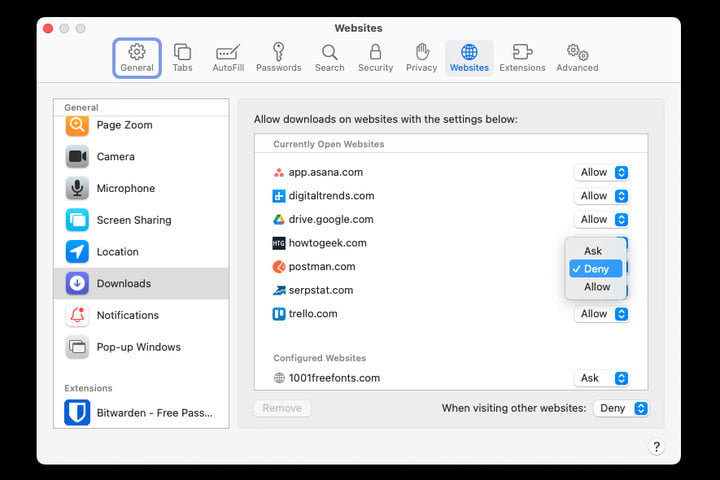
Task: Open the AutoFill preferences pane
Action: tap(228, 58)
